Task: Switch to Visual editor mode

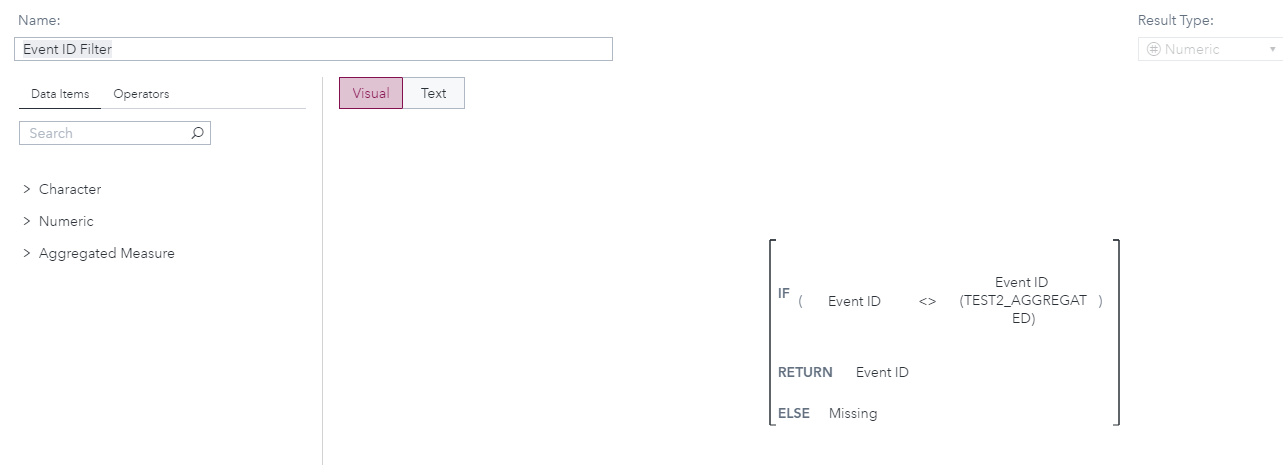Action: 371,93
